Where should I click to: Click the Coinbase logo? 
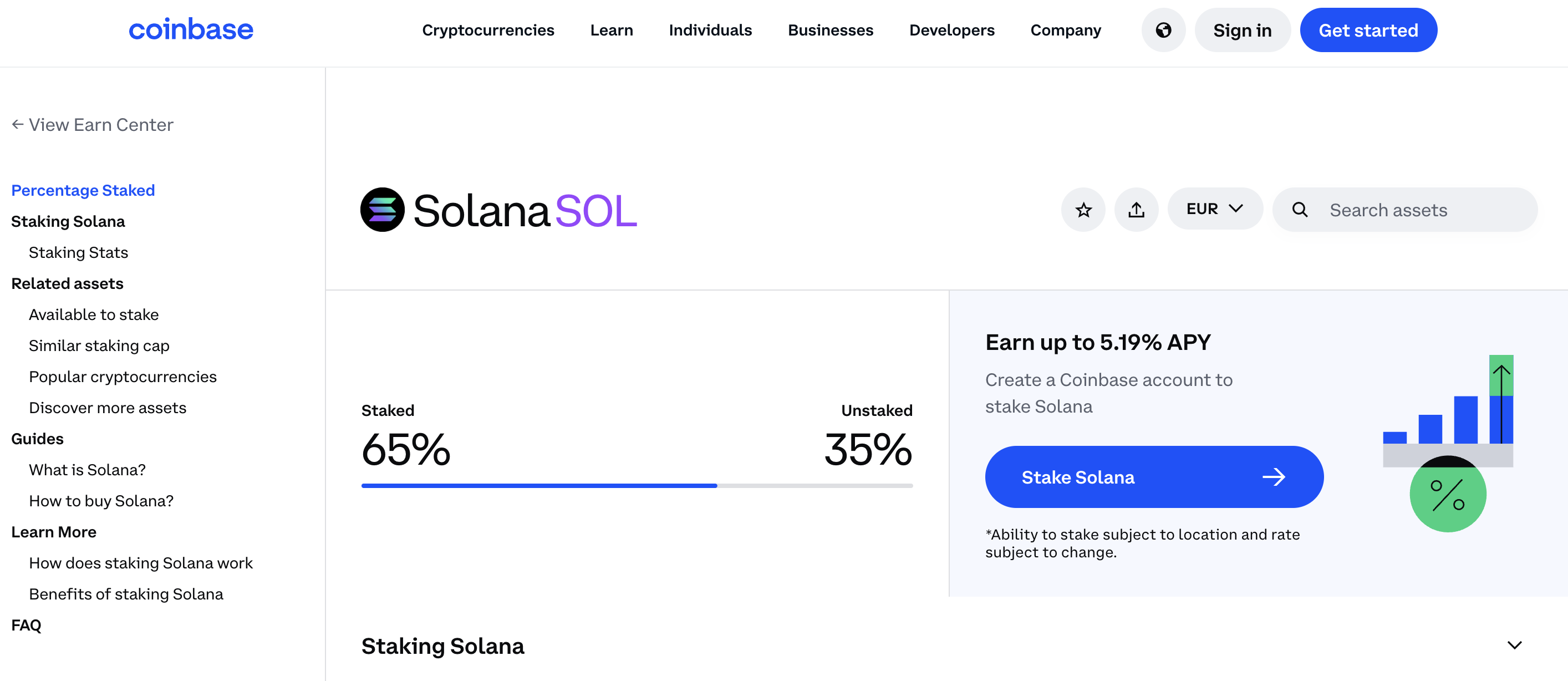point(191,29)
